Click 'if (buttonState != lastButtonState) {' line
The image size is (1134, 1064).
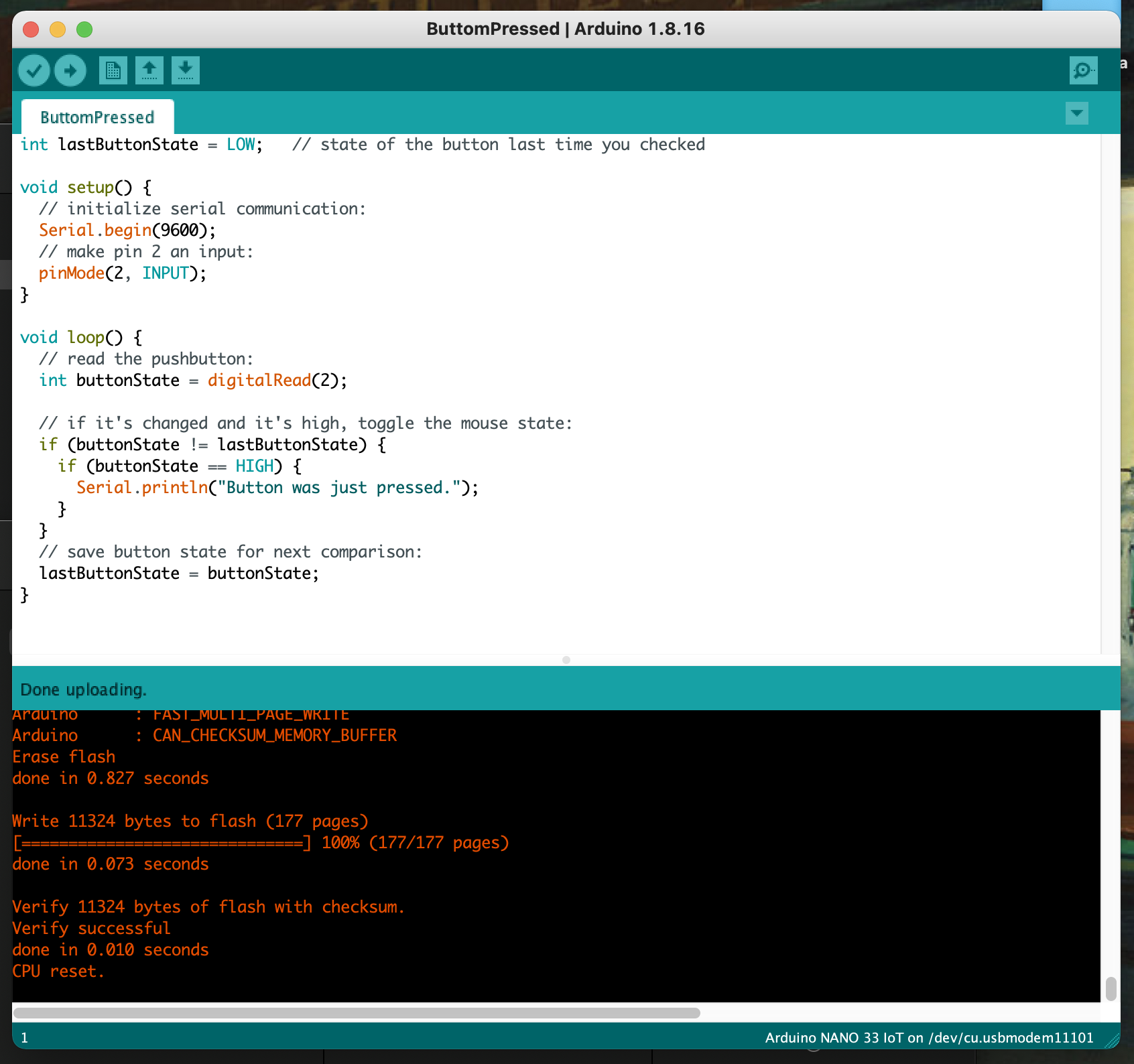(212, 445)
